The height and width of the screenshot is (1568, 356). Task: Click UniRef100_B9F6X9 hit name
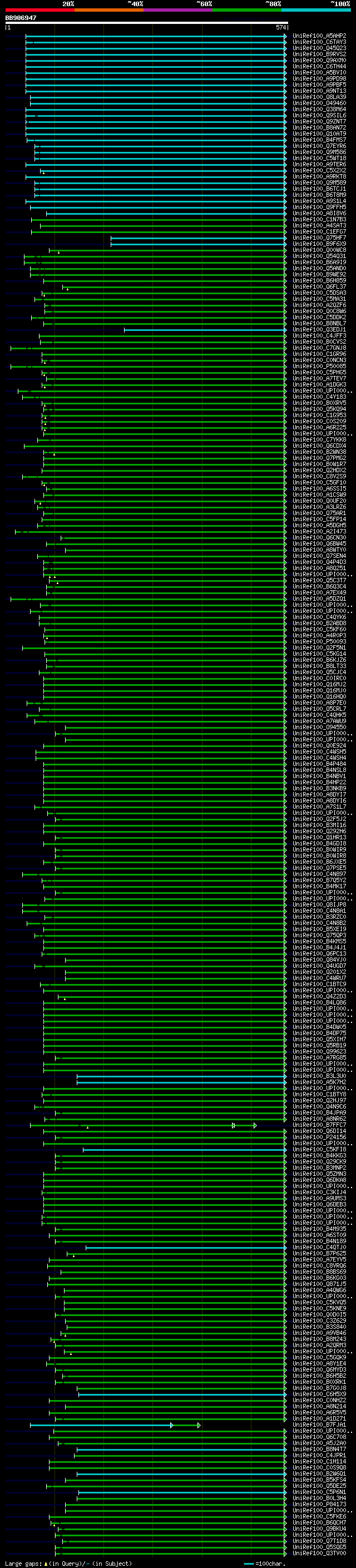click(319, 244)
